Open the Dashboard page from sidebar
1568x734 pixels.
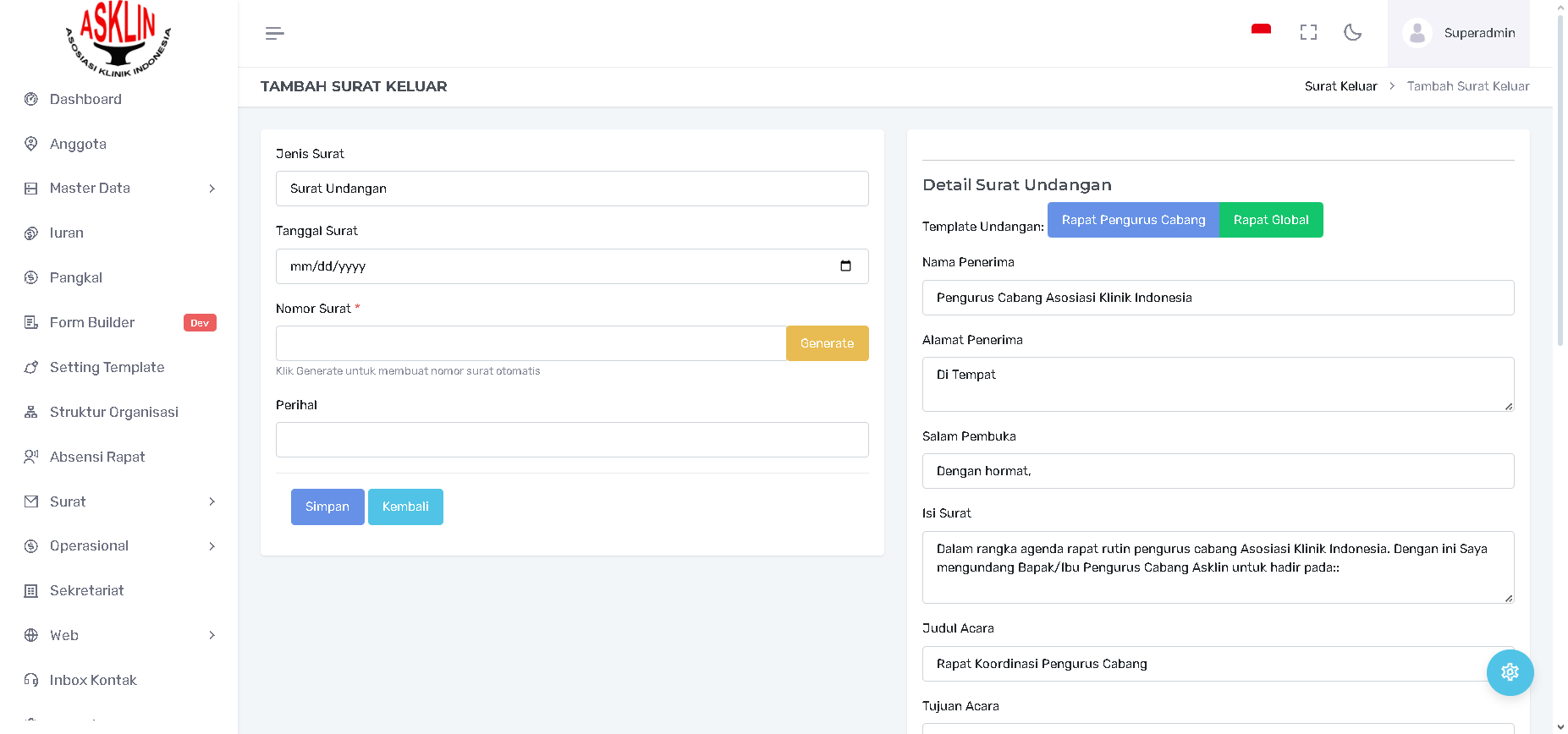(85, 99)
